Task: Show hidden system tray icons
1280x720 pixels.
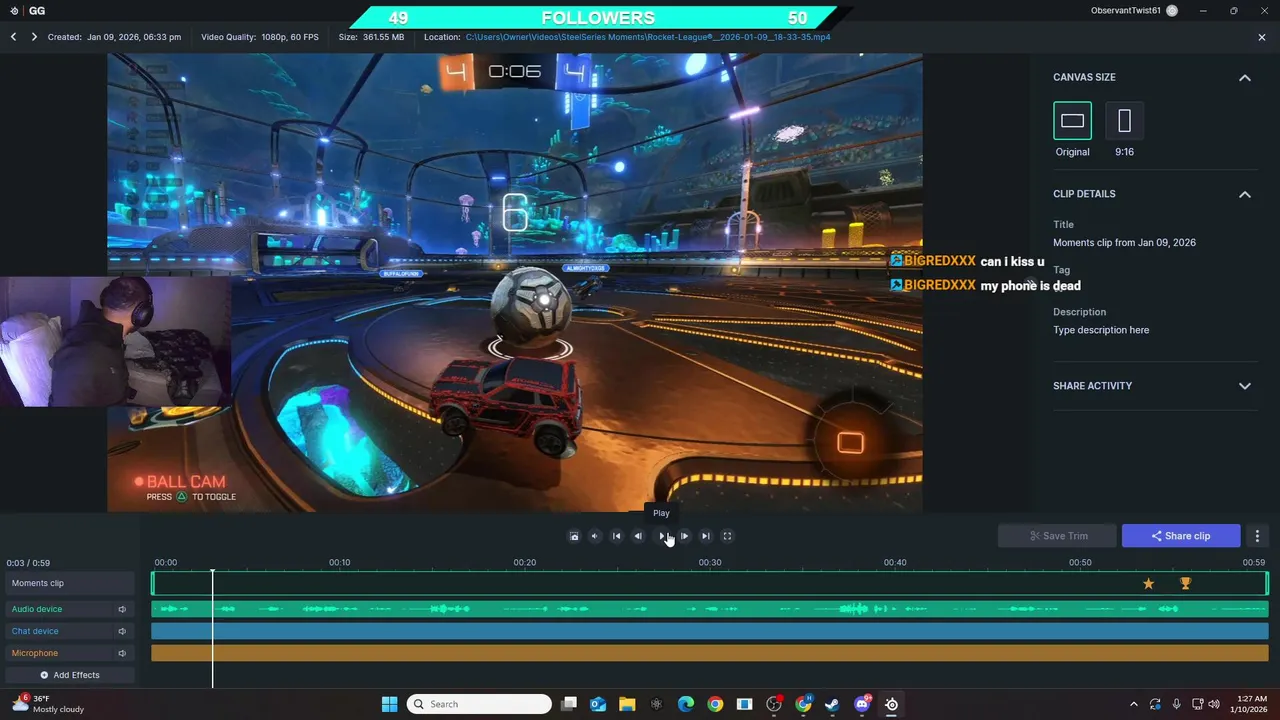Action: (1133, 704)
